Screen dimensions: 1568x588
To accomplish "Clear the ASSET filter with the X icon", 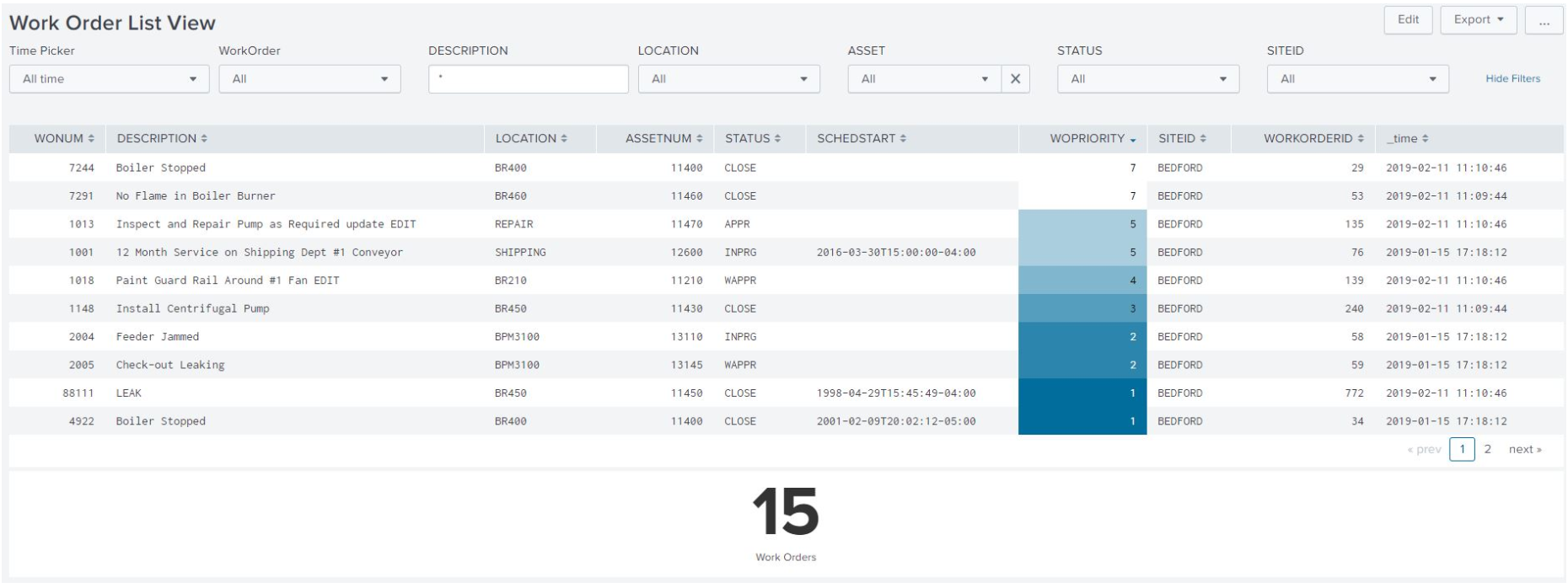I will [1015, 78].
